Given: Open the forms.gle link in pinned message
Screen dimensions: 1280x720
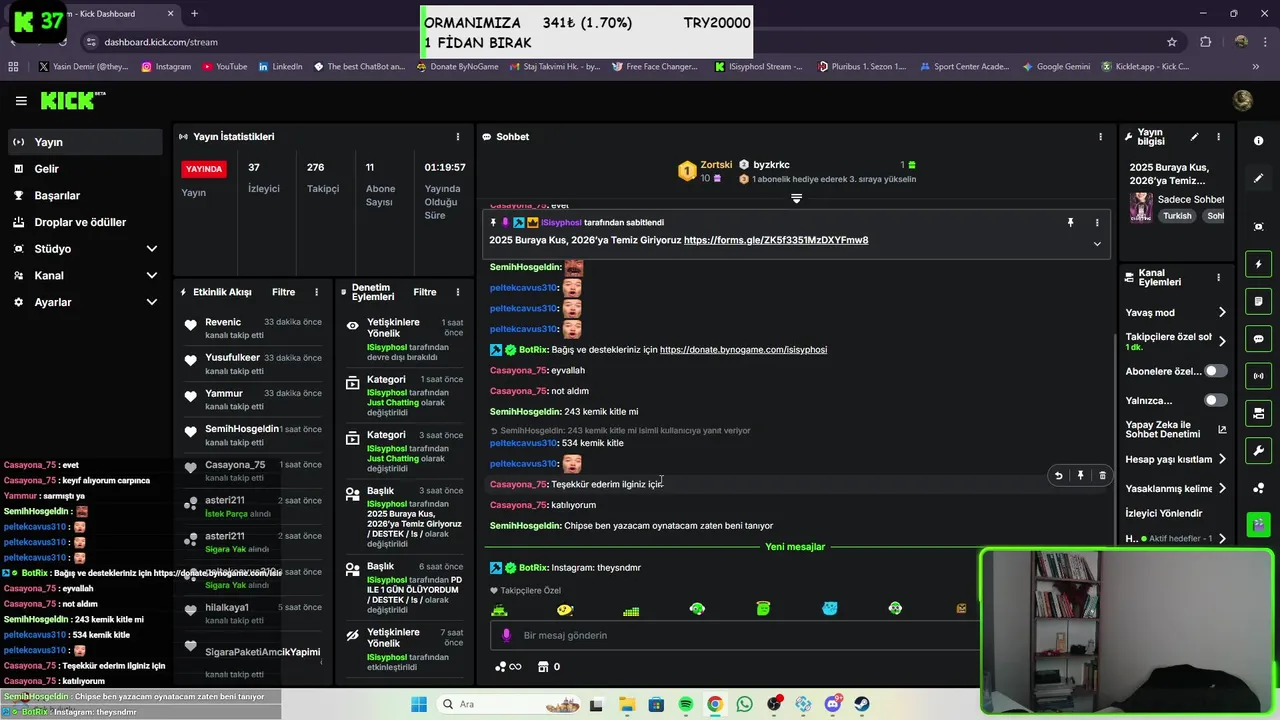Looking at the screenshot, I should pyautogui.click(x=776, y=240).
